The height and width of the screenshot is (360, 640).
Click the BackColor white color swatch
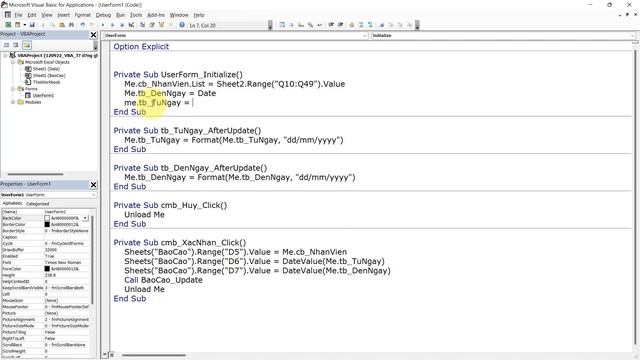coord(47,218)
